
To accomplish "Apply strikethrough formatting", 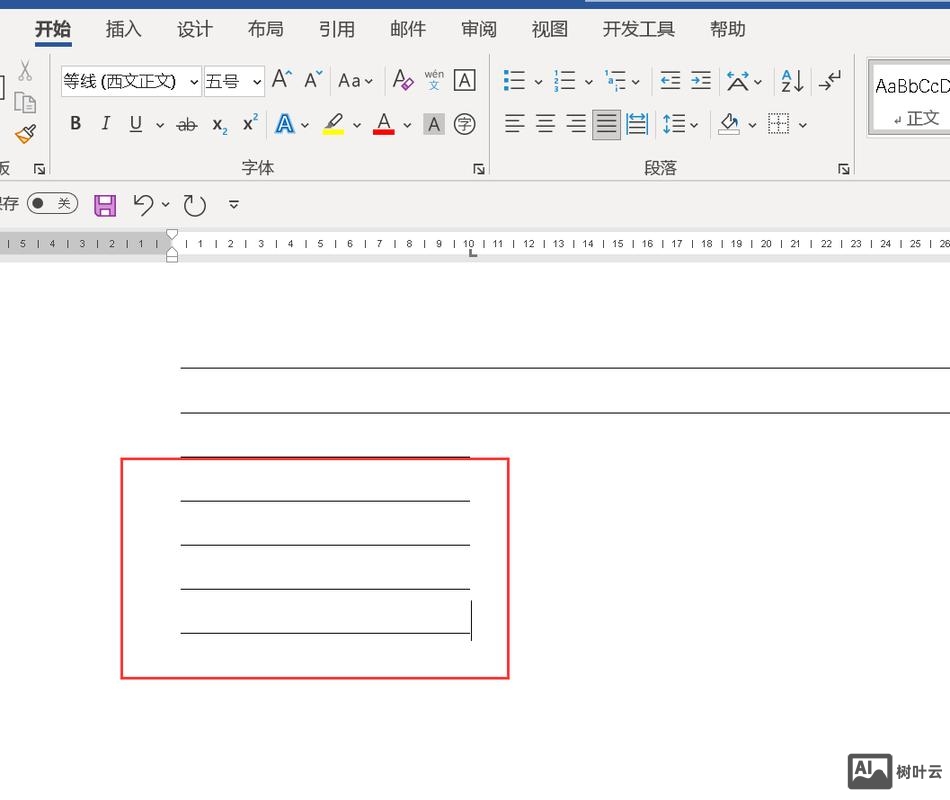I will [x=186, y=125].
